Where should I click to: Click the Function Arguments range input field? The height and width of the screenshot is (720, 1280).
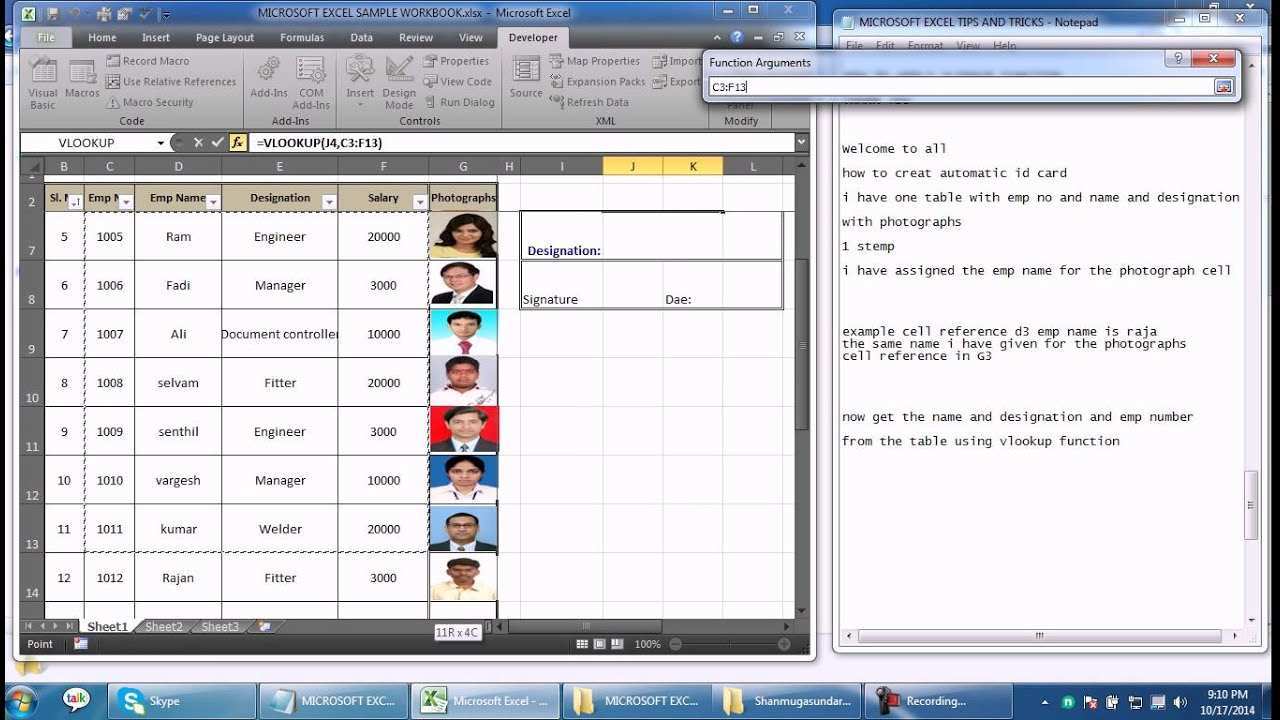point(960,87)
